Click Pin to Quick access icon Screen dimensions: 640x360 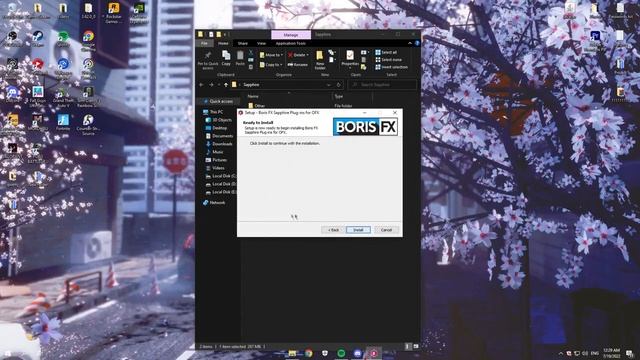[x=208, y=59]
